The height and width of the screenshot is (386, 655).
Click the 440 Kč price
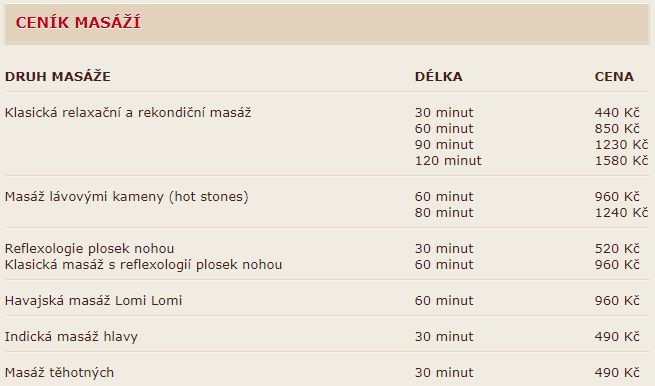point(617,113)
